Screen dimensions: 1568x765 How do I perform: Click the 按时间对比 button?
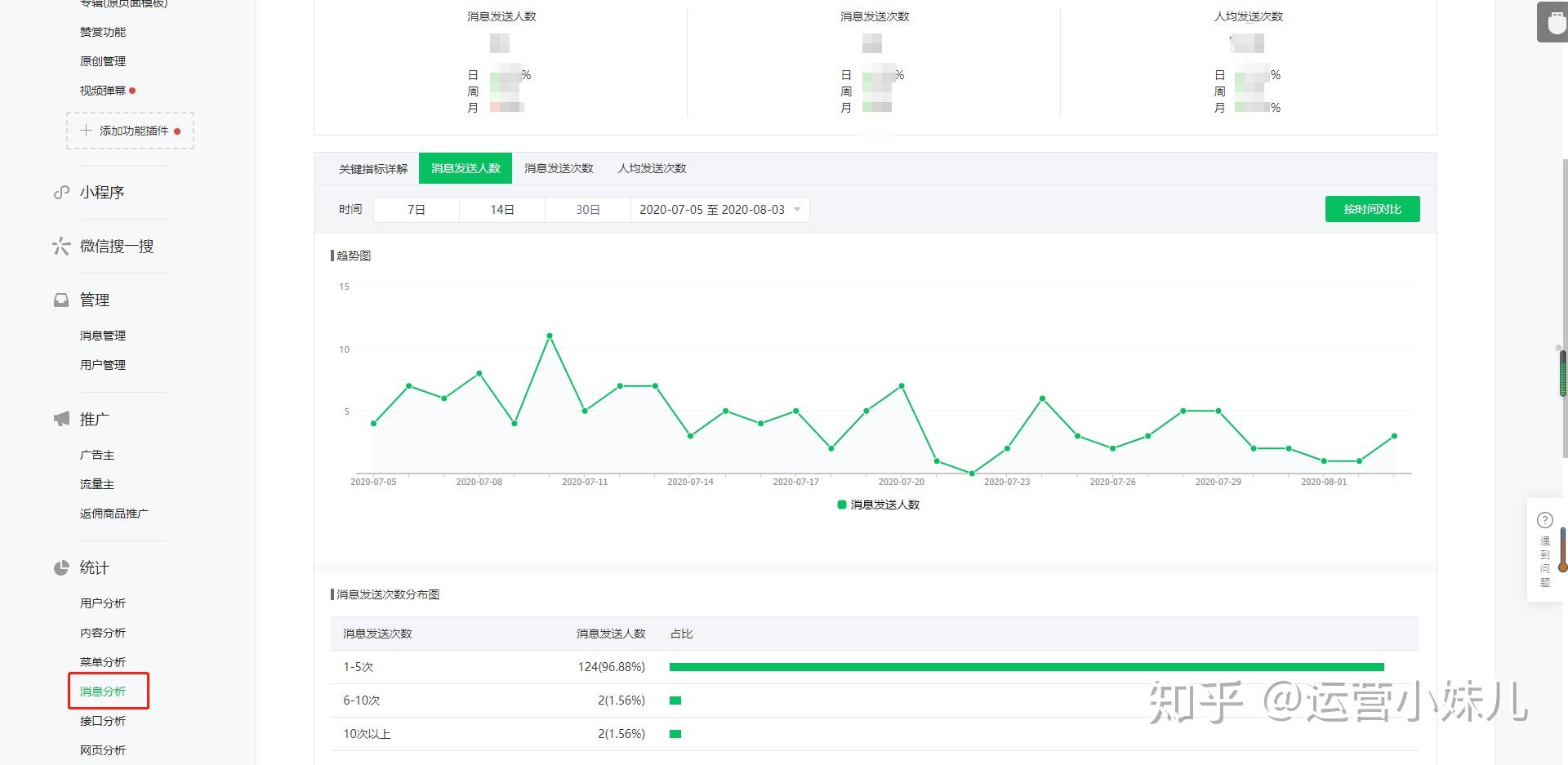coord(1372,209)
